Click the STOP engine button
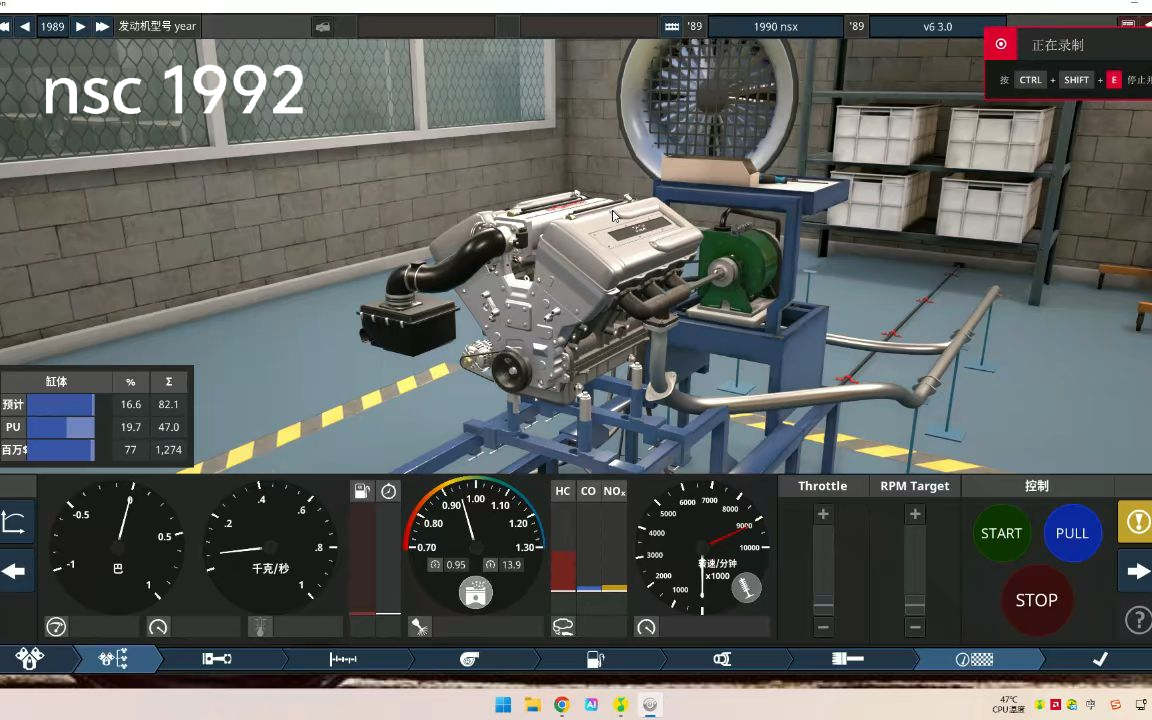 click(1037, 600)
